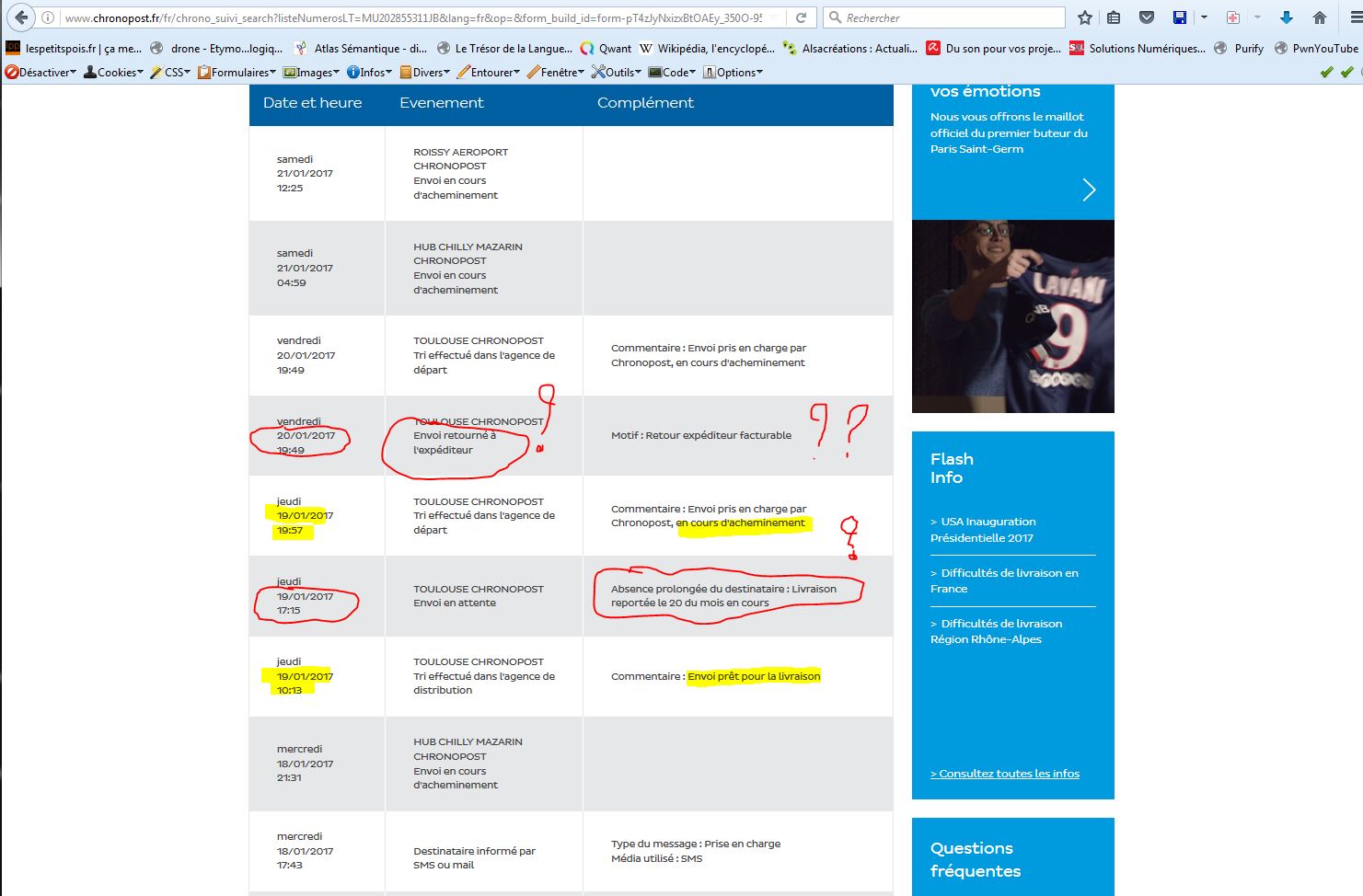This screenshot has height=896, width=1363.
Task: Click Envoi prêt pour la livraison text
Action: coord(754,676)
